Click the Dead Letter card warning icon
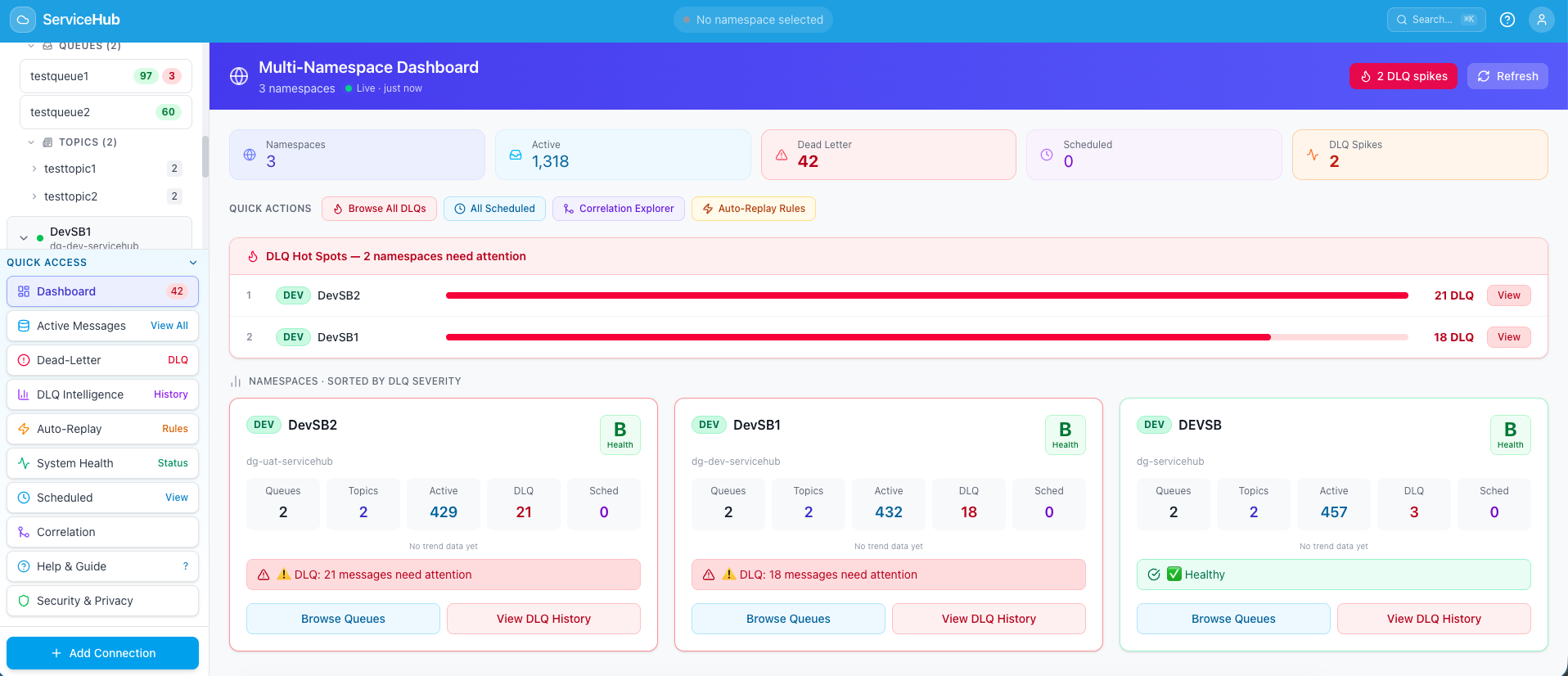1568x676 pixels. click(x=782, y=155)
